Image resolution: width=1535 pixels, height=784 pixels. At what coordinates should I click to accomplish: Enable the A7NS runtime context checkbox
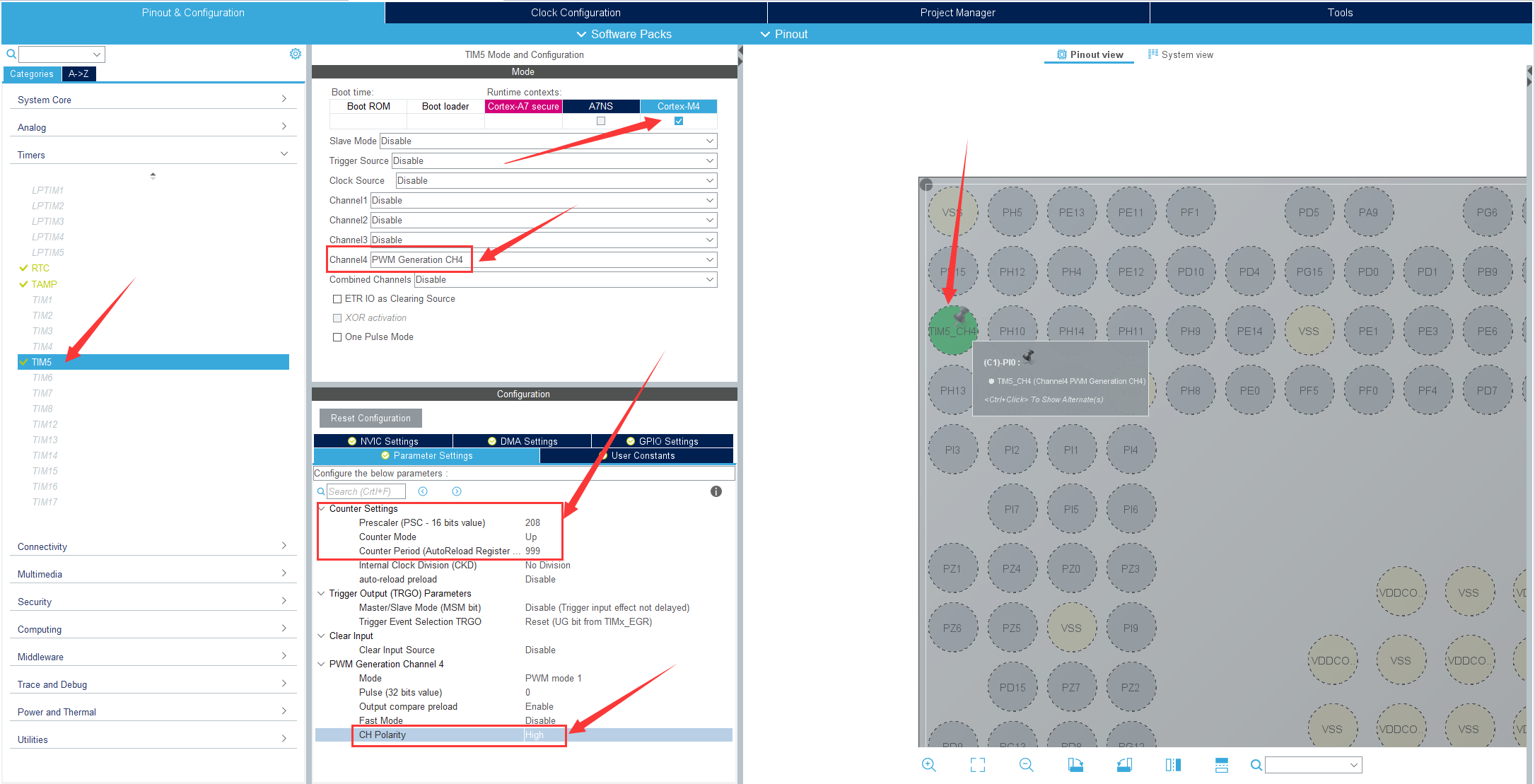tap(601, 121)
